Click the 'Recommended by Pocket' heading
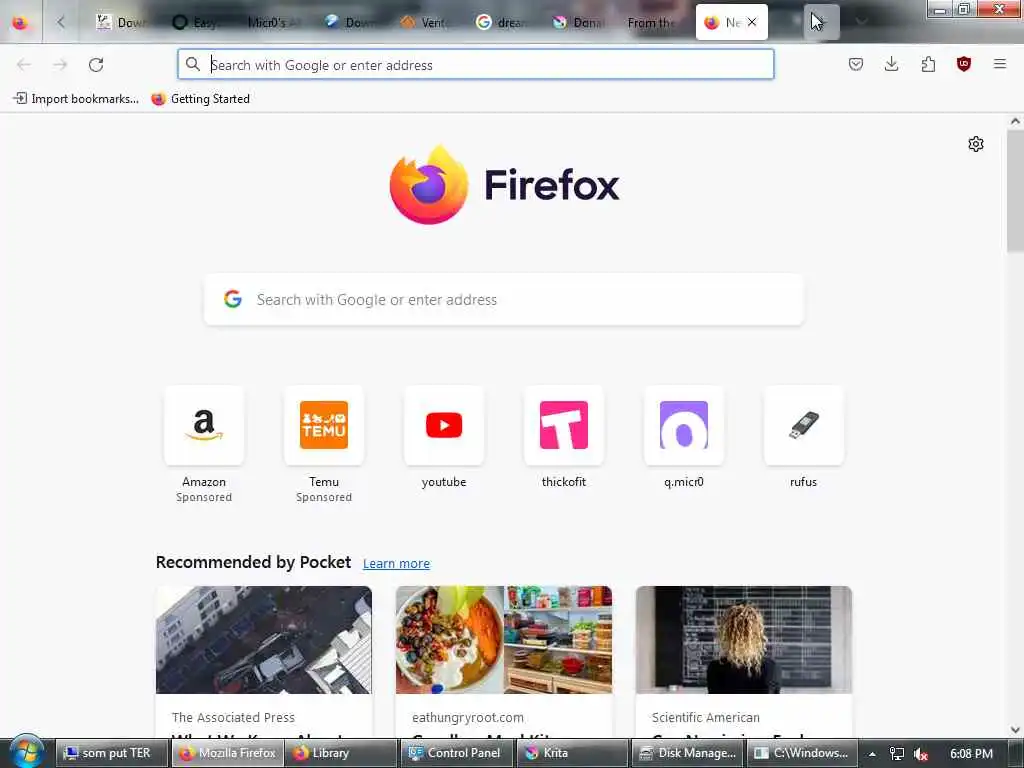The image size is (1024, 768). [x=253, y=562]
